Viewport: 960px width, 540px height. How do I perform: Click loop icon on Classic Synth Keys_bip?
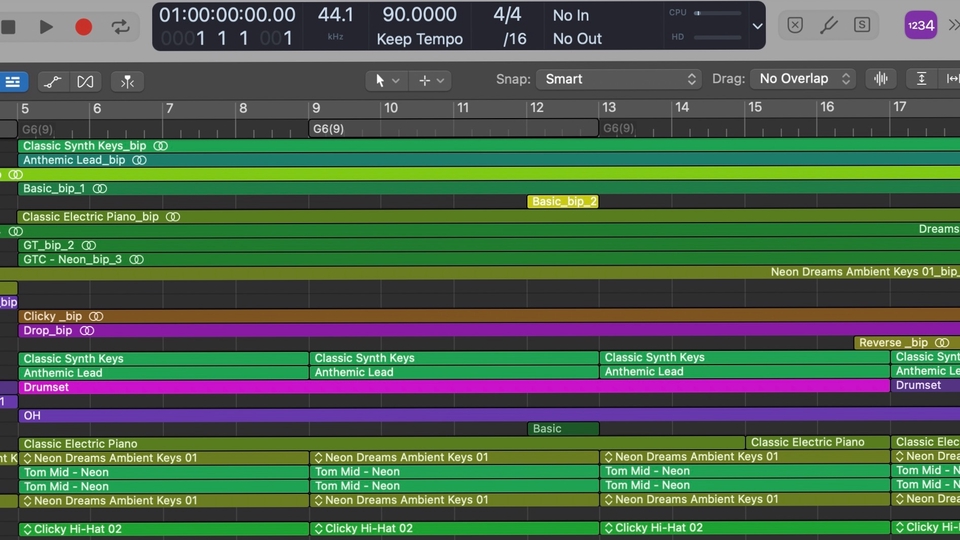[x=160, y=146]
